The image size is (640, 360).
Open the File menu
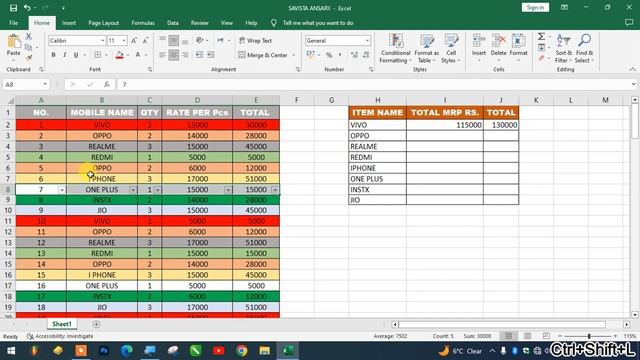(13, 23)
